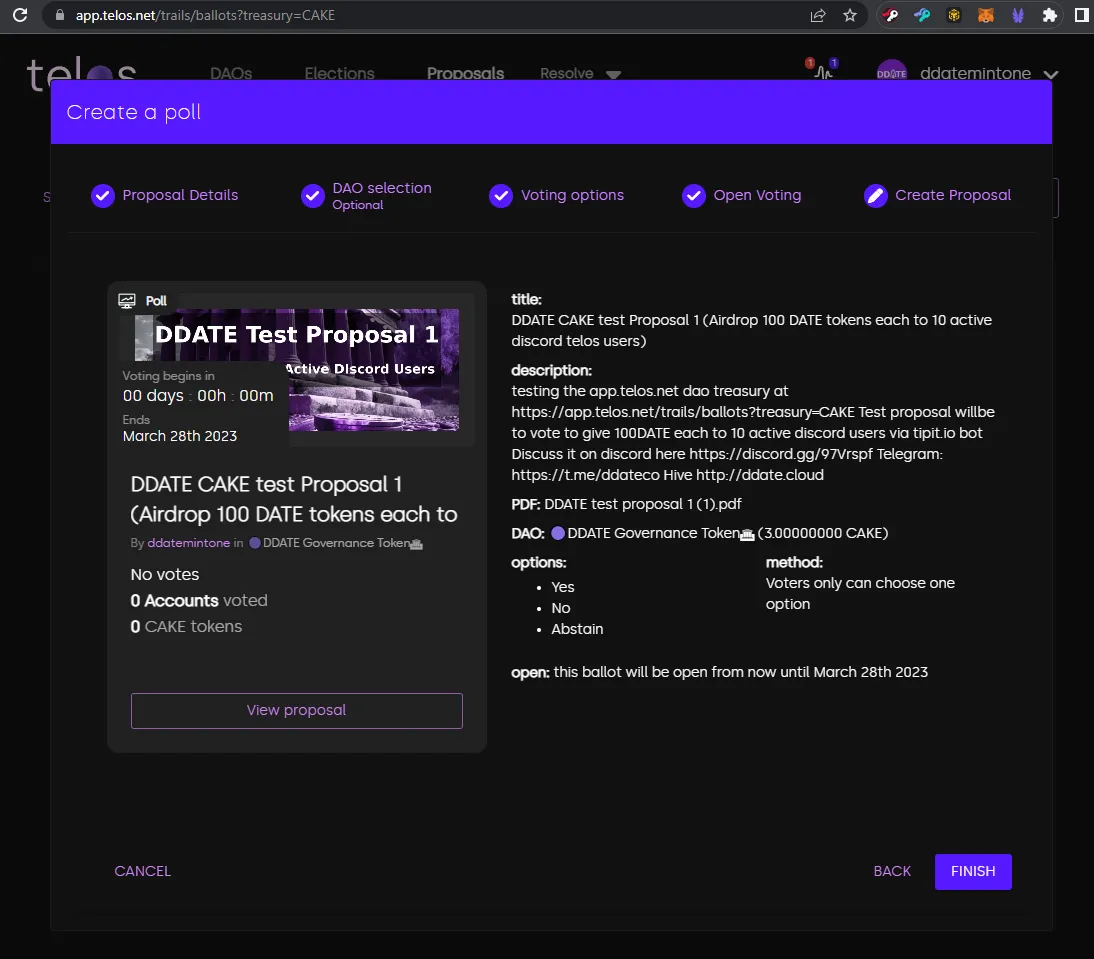This screenshot has height=959, width=1094.
Task: Click the 'March 28th 2023' end date on card
Action: (180, 436)
